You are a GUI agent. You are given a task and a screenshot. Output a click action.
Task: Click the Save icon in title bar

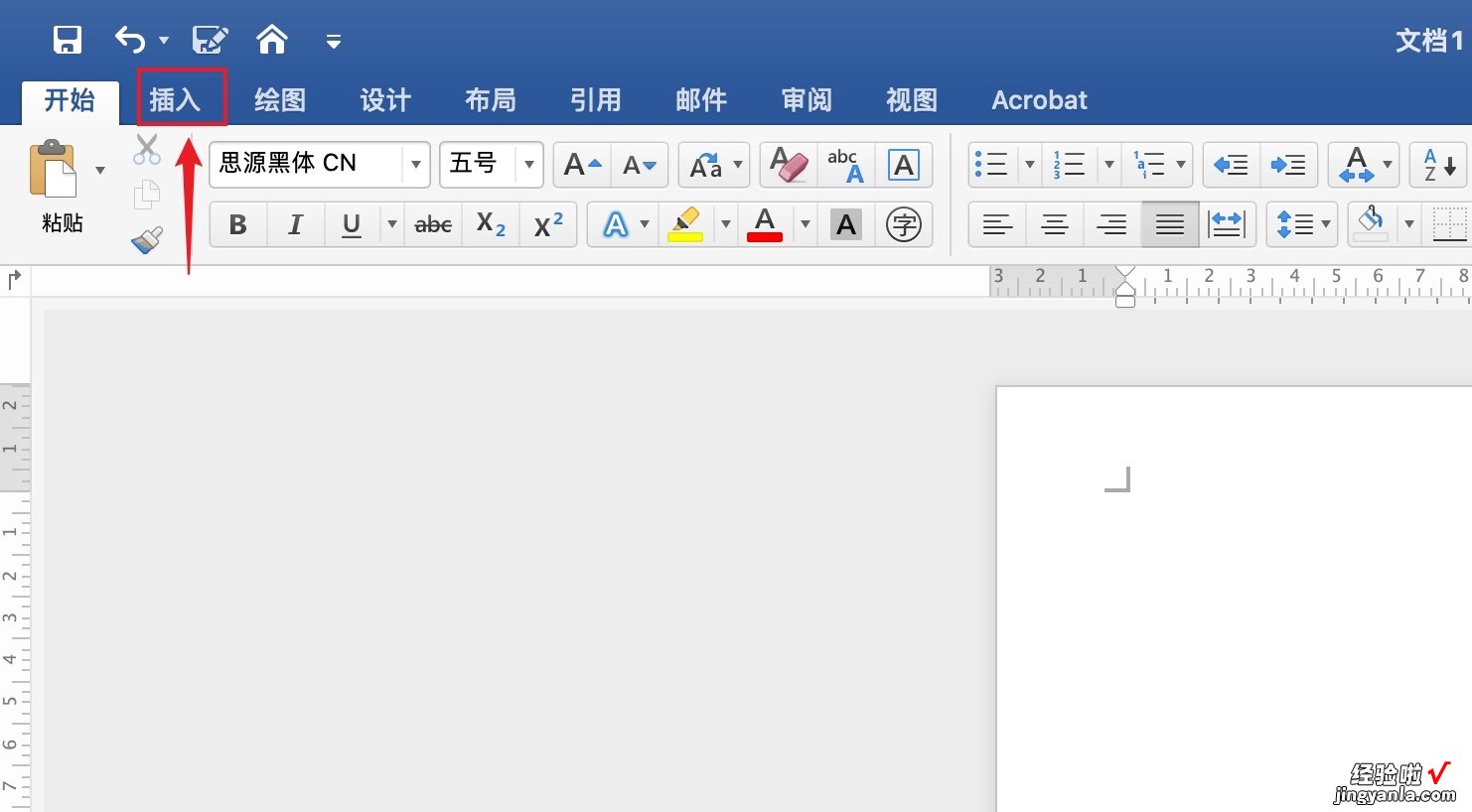[x=67, y=40]
